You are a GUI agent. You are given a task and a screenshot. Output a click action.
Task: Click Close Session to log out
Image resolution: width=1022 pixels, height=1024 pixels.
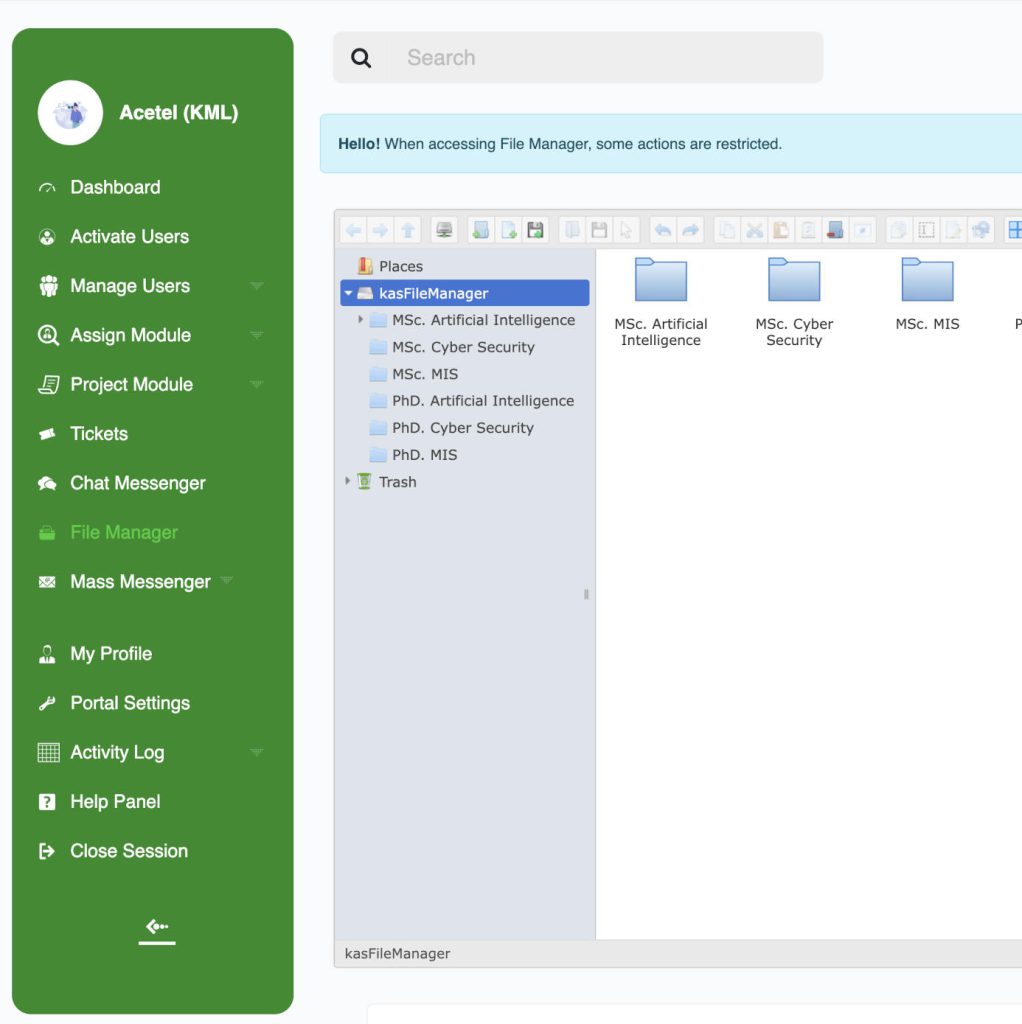pyautogui.click(x=128, y=851)
